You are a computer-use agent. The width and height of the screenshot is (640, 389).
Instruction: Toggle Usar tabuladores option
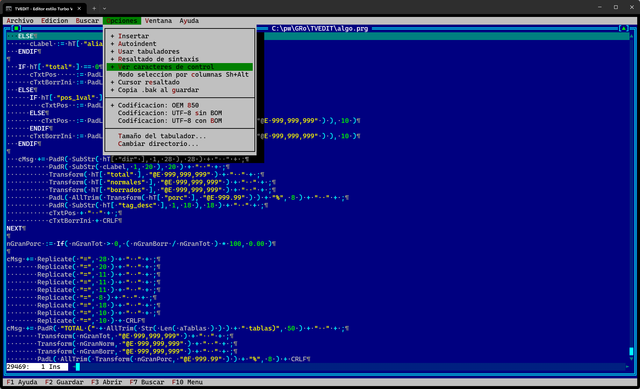click(180, 51)
